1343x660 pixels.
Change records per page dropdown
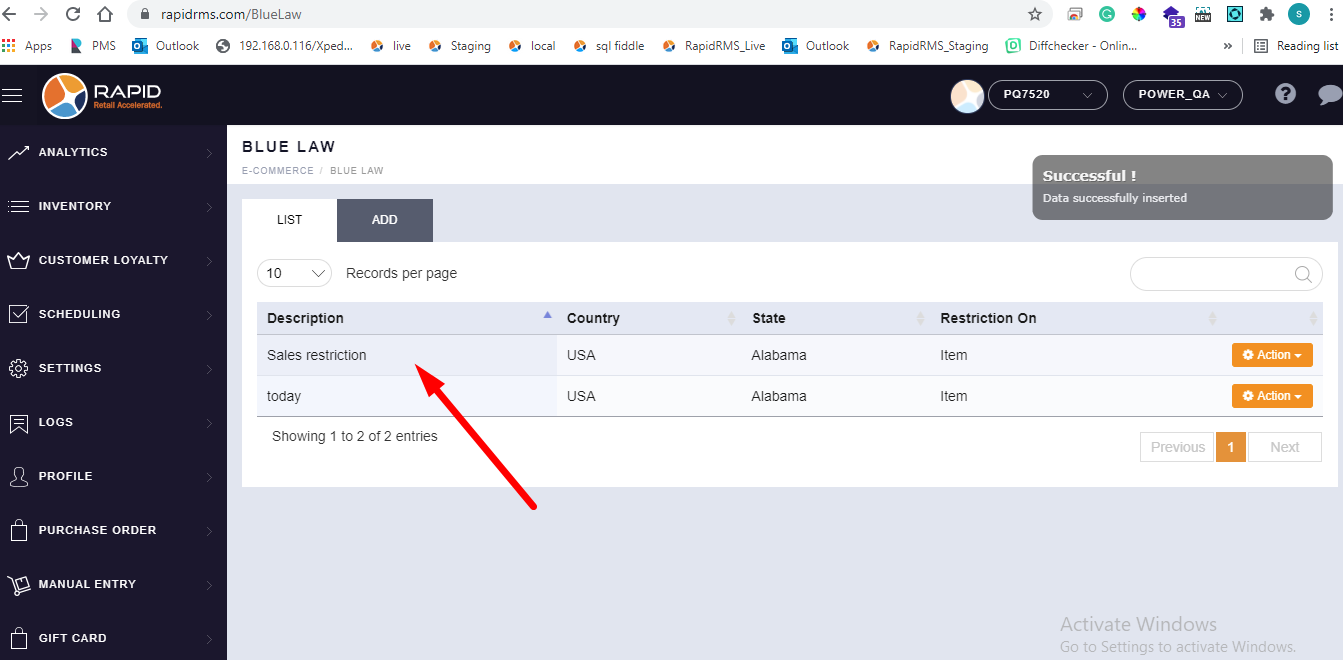[294, 273]
